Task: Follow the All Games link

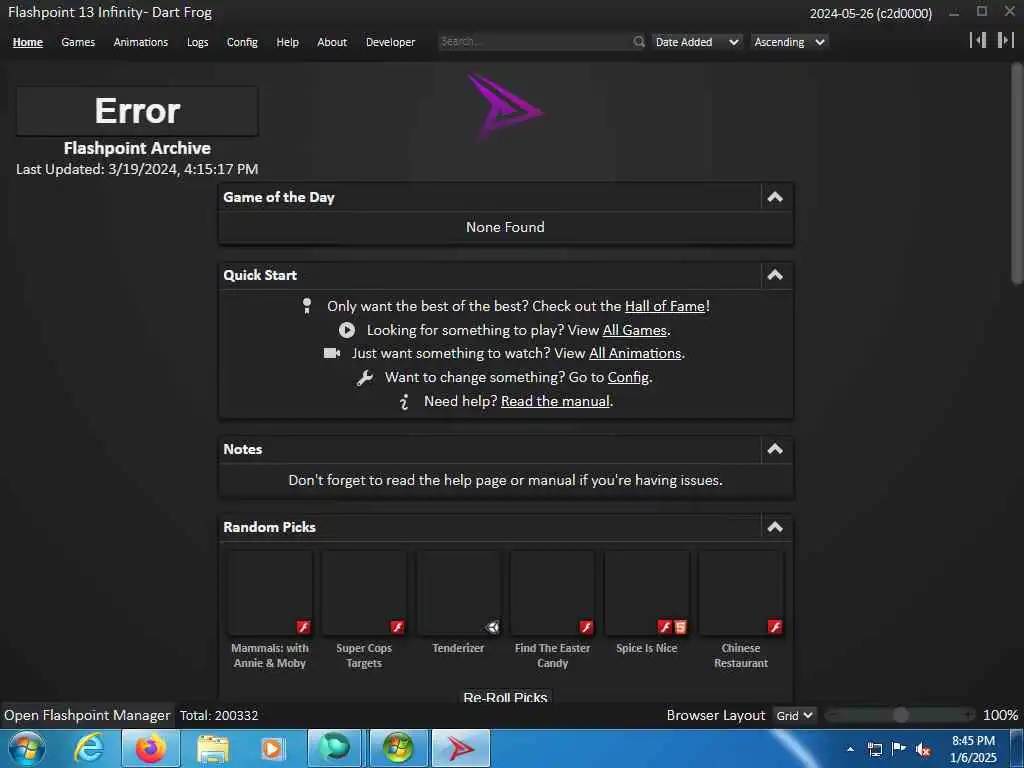Action: pyautogui.click(x=635, y=330)
